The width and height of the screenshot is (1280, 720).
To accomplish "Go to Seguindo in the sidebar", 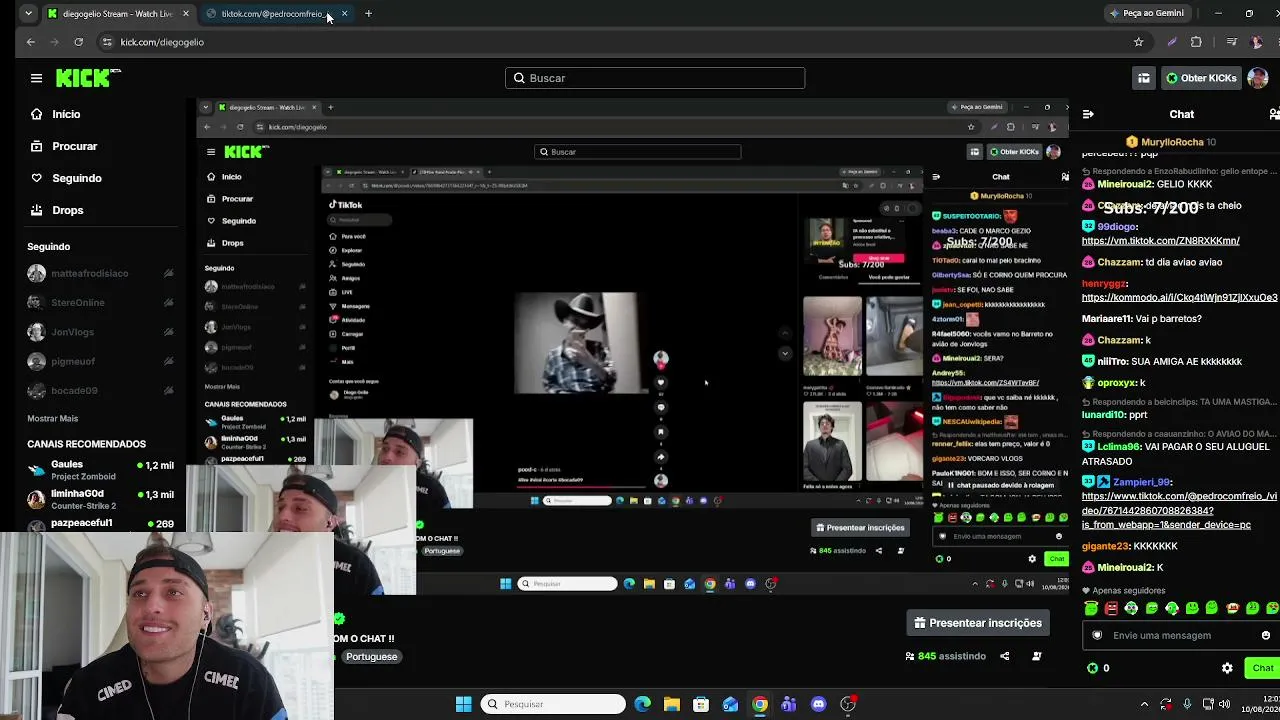I will click(x=77, y=178).
